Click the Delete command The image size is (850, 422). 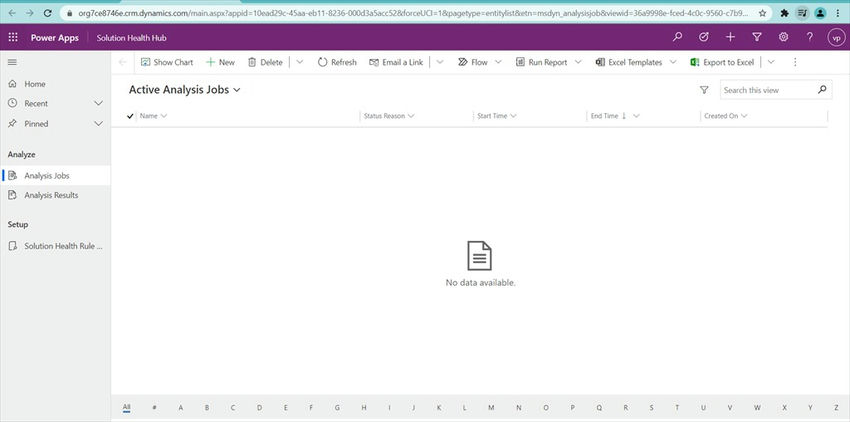coord(265,62)
